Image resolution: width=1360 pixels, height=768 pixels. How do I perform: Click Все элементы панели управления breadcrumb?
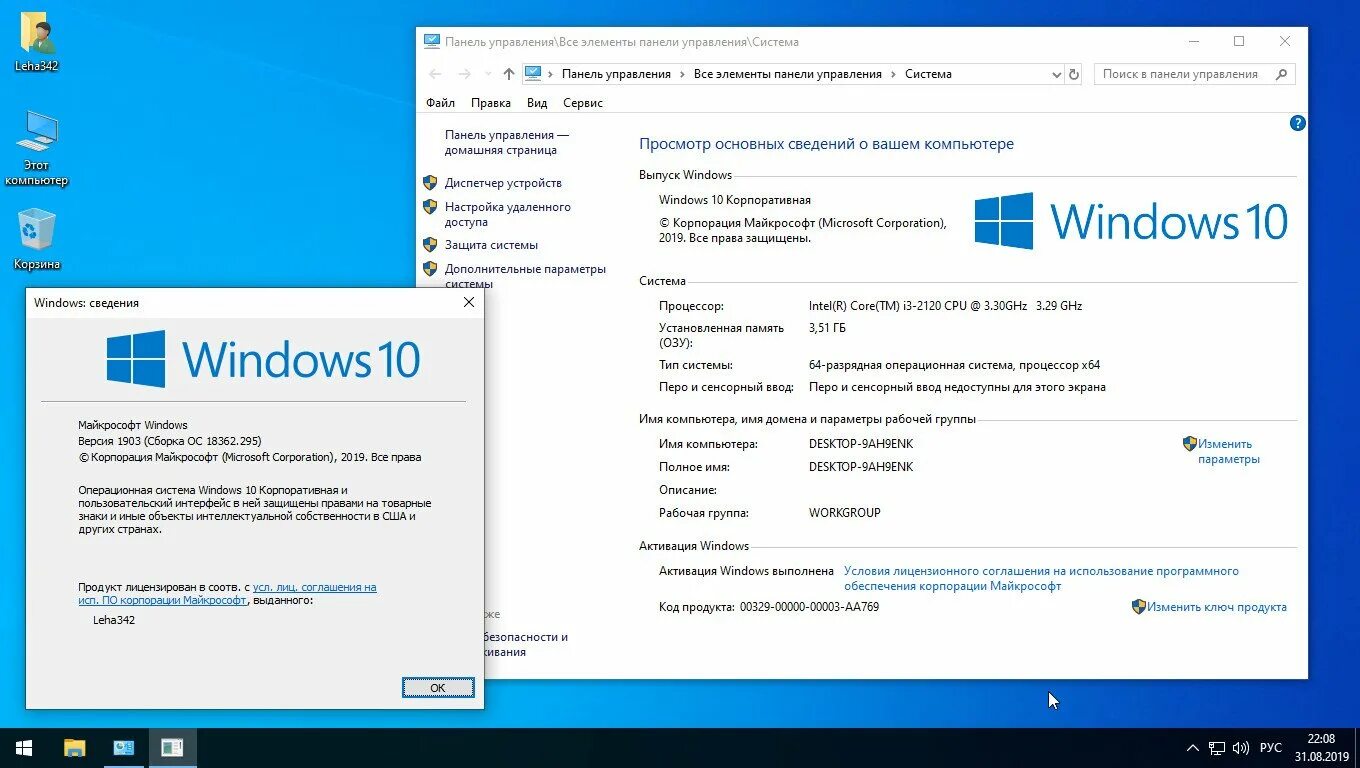[788, 74]
